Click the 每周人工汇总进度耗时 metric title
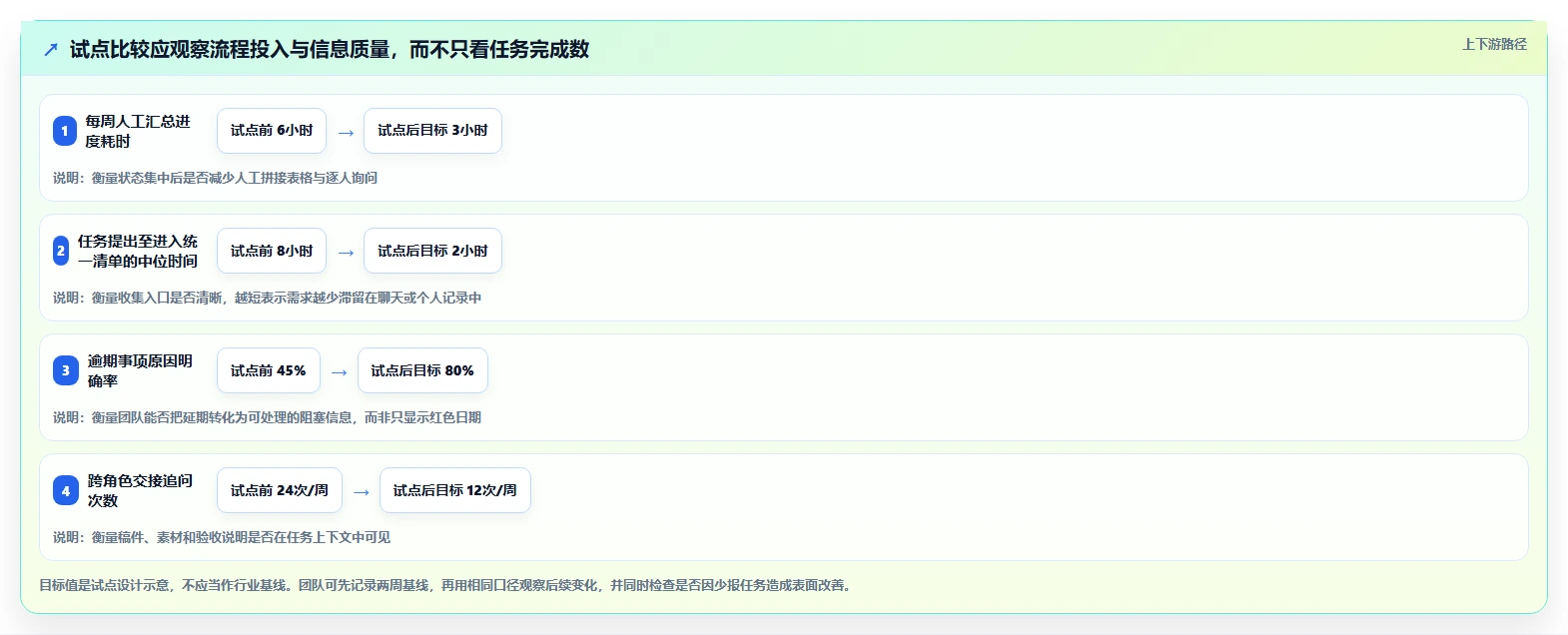Image resolution: width=1568 pixels, height=635 pixels. pyautogui.click(x=138, y=131)
